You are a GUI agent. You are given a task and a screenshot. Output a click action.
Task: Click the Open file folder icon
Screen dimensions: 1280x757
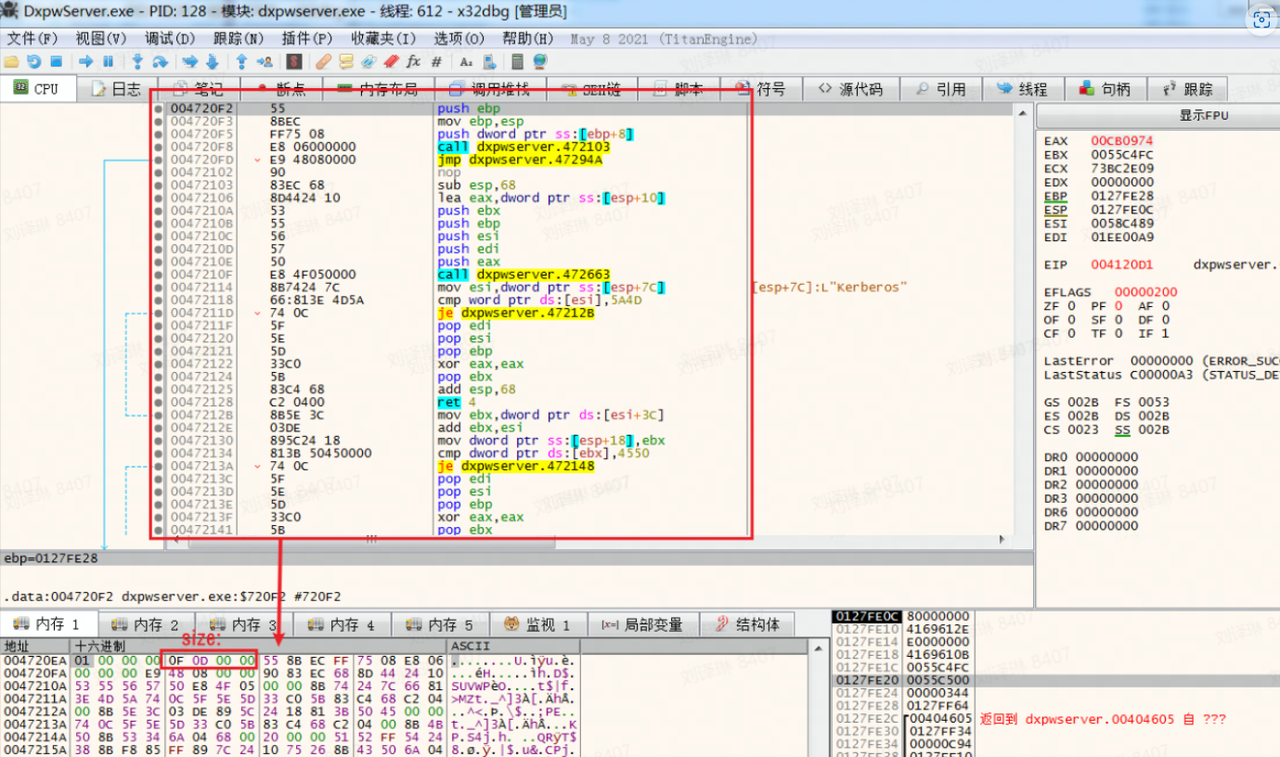click(x=12, y=61)
